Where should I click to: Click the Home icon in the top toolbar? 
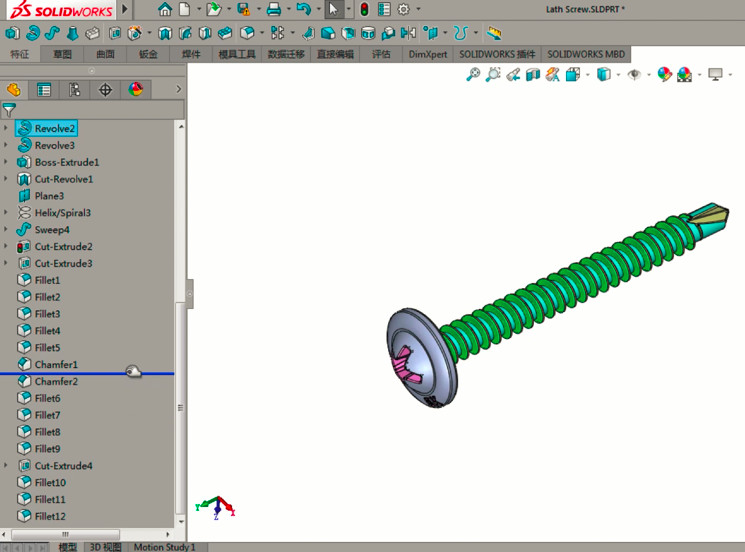pos(165,9)
